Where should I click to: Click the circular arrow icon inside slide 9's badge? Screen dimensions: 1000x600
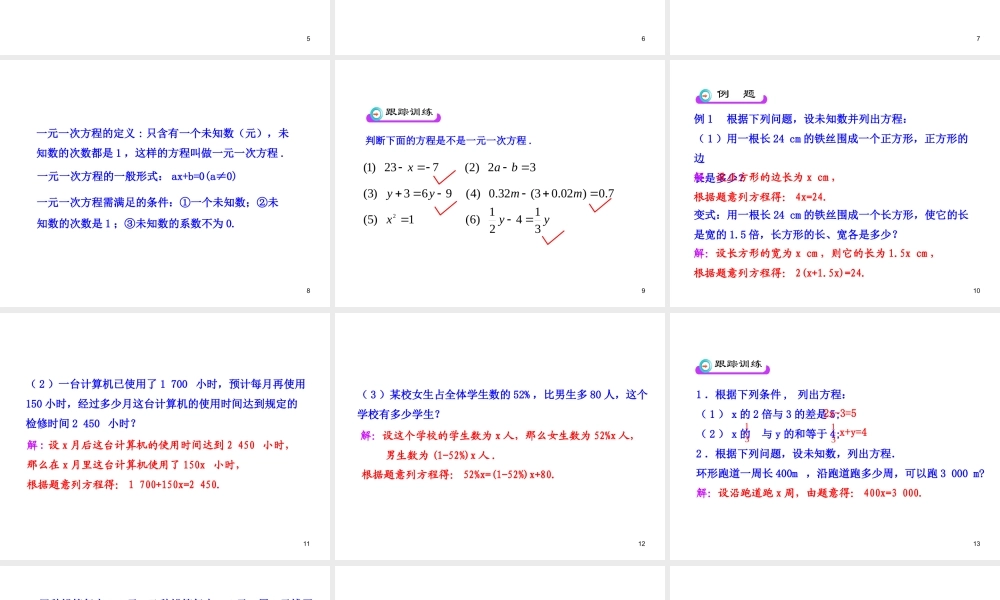click(376, 114)
